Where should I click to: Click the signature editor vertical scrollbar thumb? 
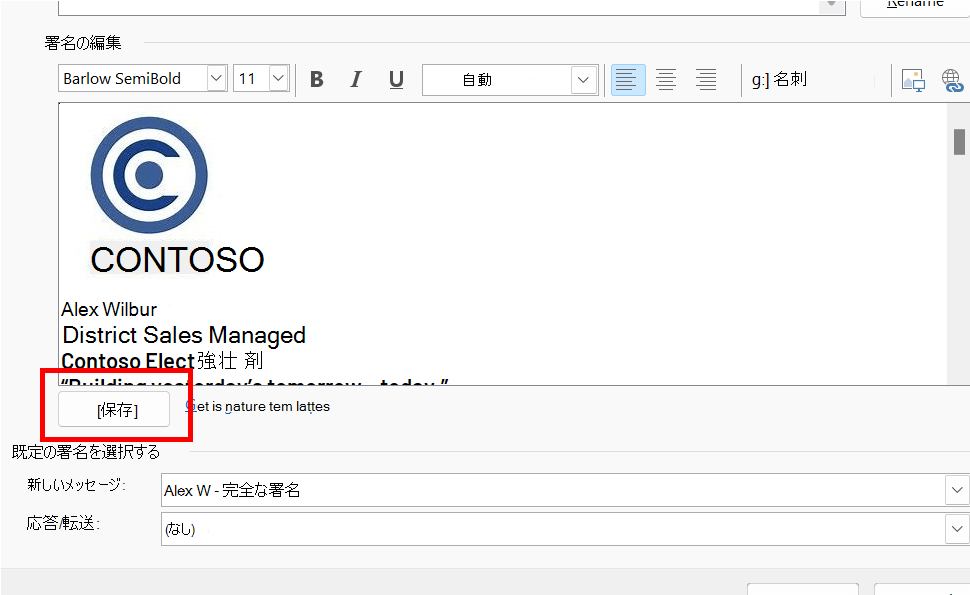(x=959, y=142)
